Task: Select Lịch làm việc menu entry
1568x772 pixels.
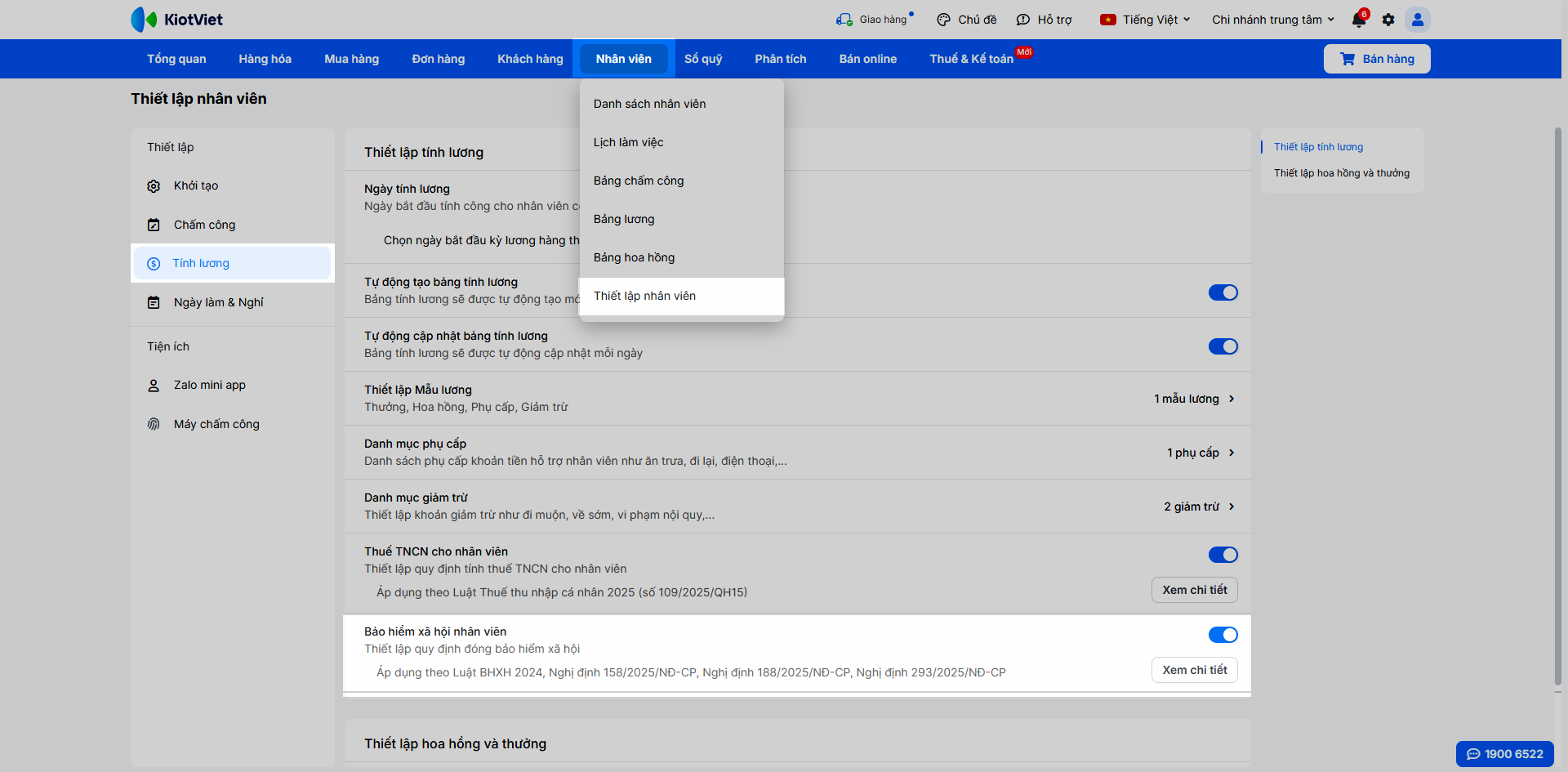Action: click(682, 142)
